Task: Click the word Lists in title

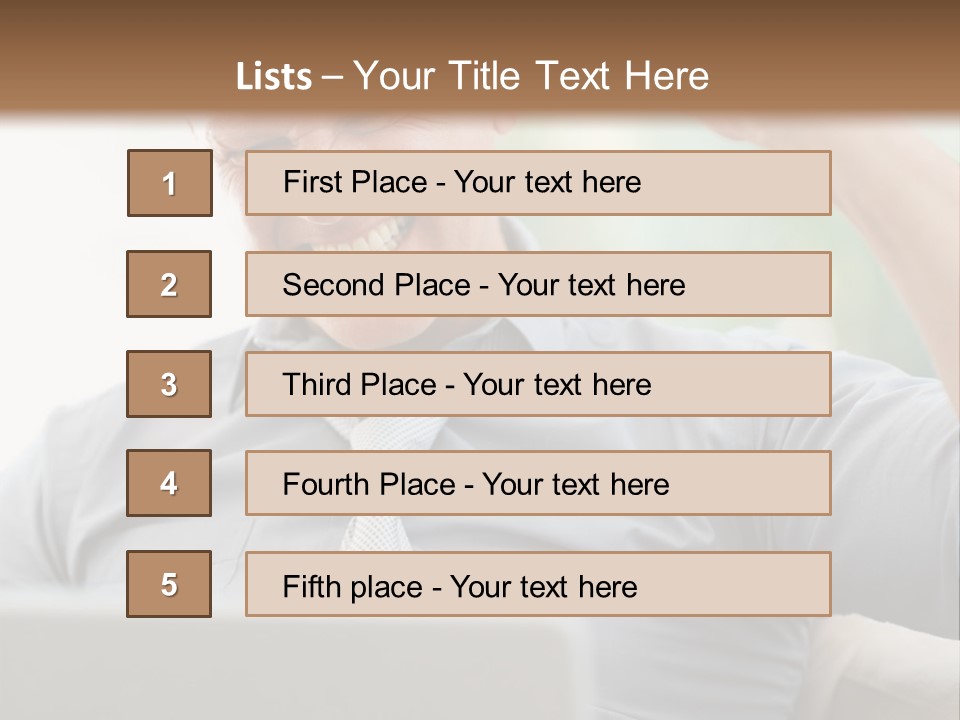Action: tap(274, 77)
